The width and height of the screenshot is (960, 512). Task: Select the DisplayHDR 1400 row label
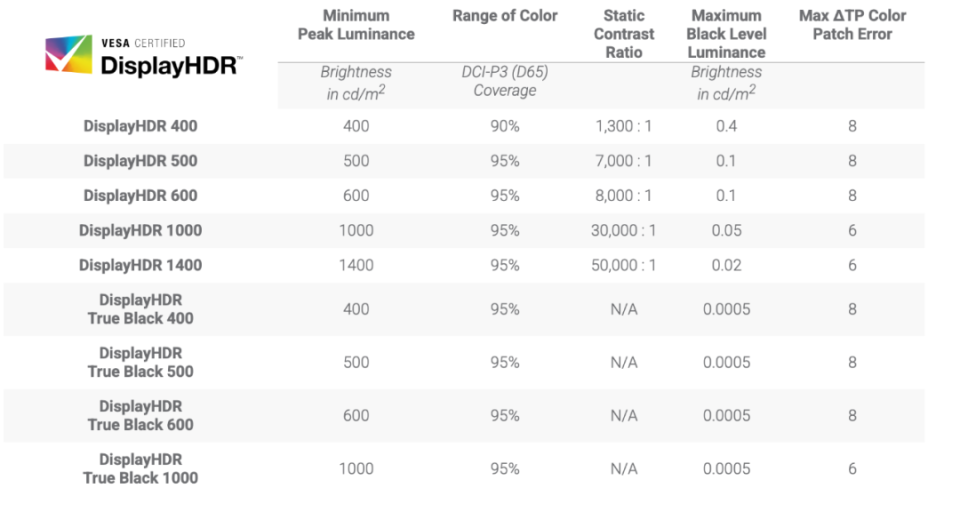tap(140, 265)
